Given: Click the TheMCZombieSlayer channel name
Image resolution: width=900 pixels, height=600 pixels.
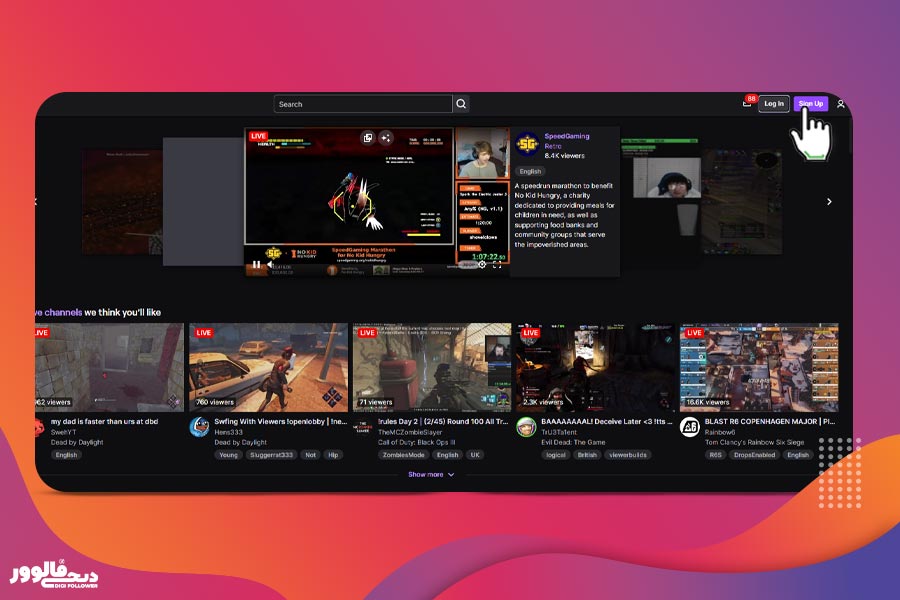Looking at the screenshot, I should click(x=410, y=432).
